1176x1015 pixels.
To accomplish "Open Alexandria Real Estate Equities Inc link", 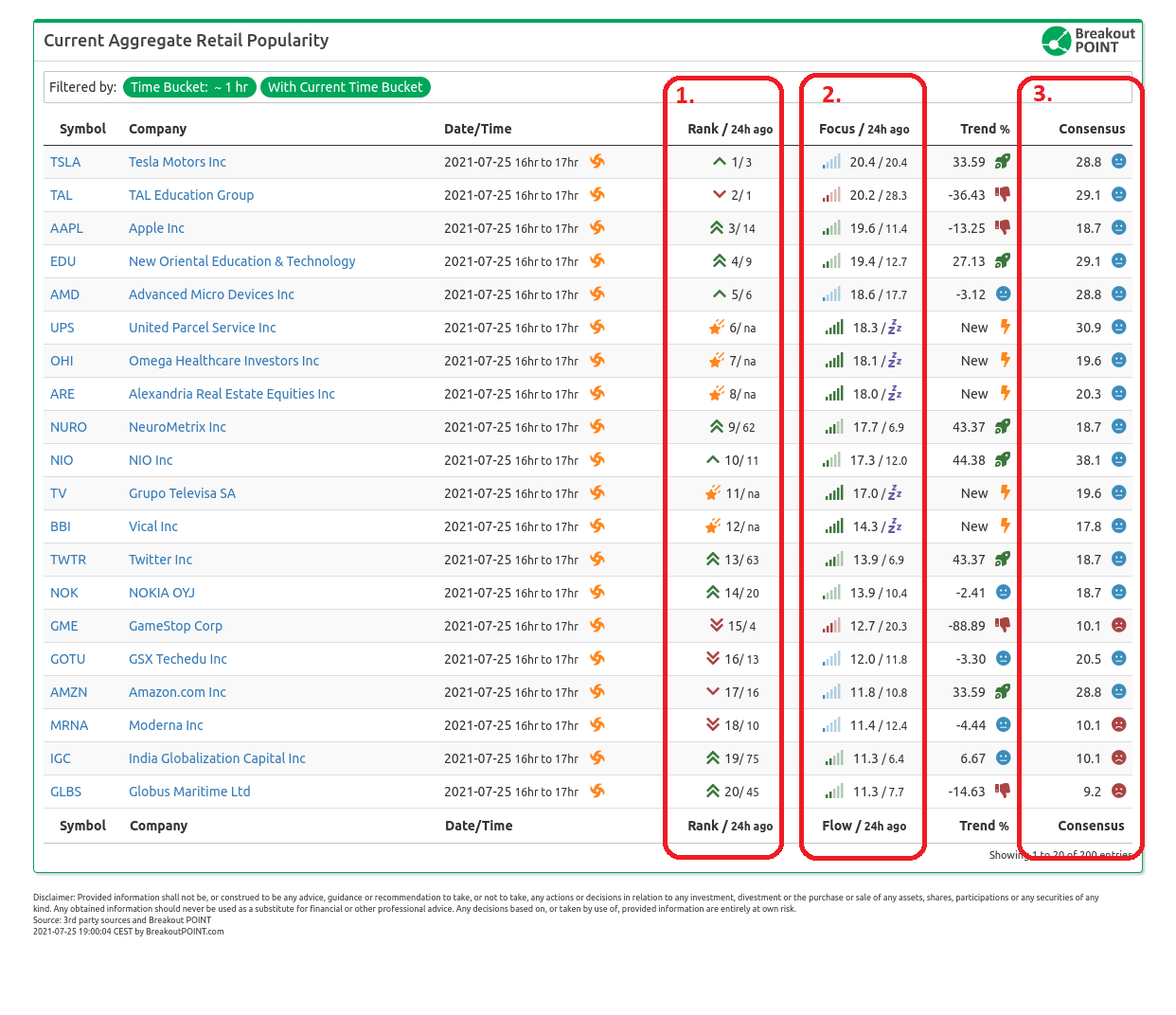I will pos(232,394).
